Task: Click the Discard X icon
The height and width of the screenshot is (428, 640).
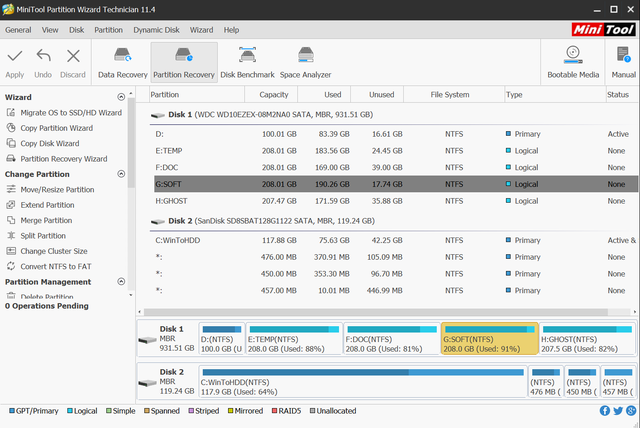Action: click(73, 56)
